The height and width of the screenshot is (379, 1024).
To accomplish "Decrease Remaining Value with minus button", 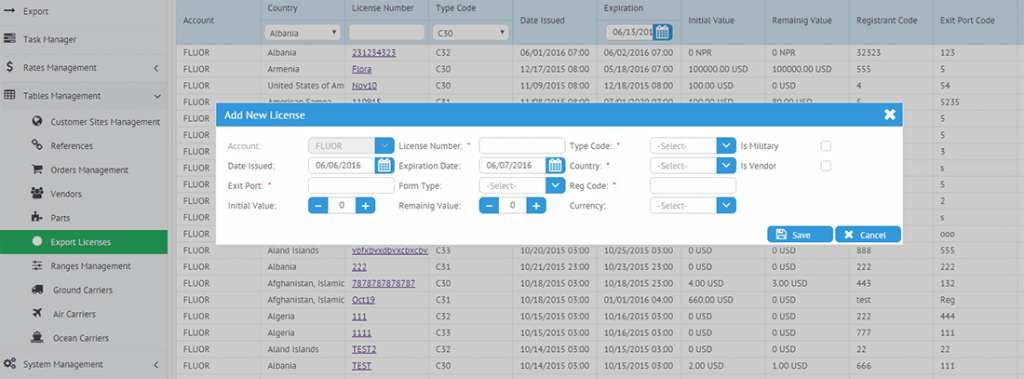I will [x=489, y=206].
